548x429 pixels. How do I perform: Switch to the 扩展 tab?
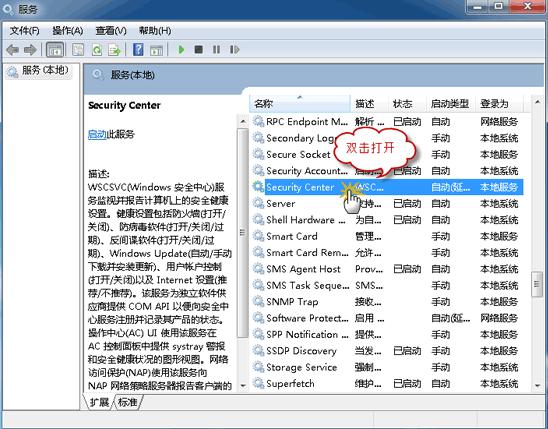click(x=99, y=402)
